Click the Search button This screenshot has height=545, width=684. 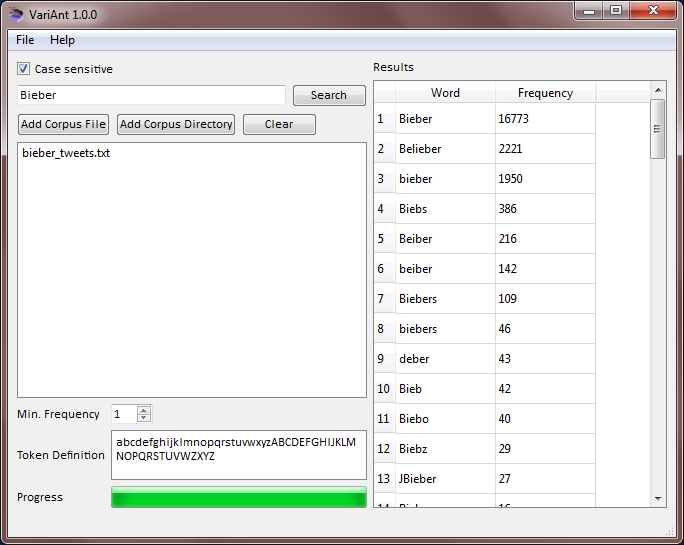[329, 95]
